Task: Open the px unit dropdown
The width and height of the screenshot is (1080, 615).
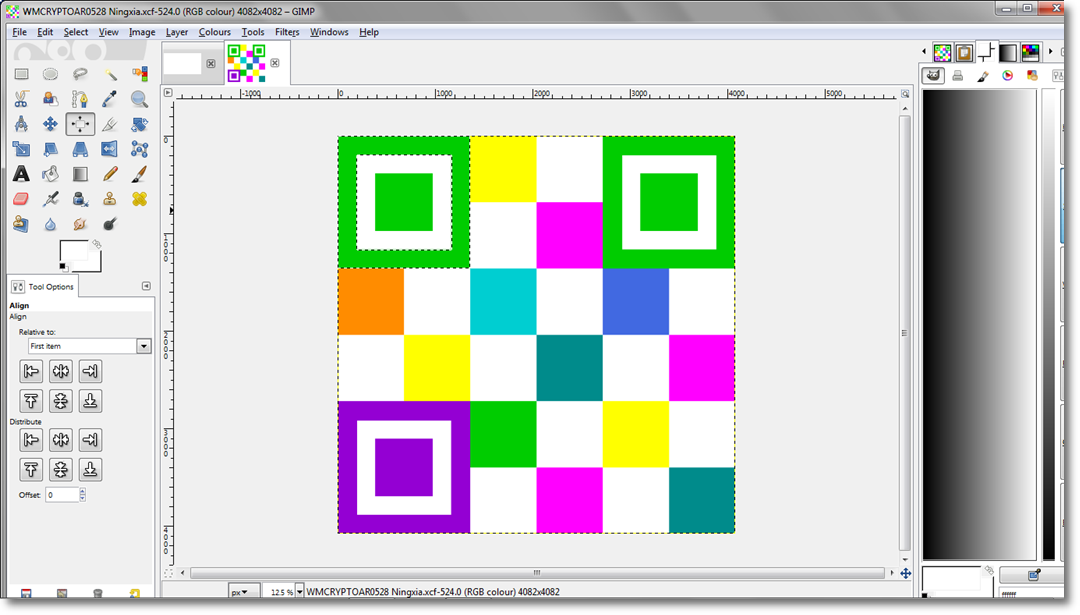Action: coord(244,592)
